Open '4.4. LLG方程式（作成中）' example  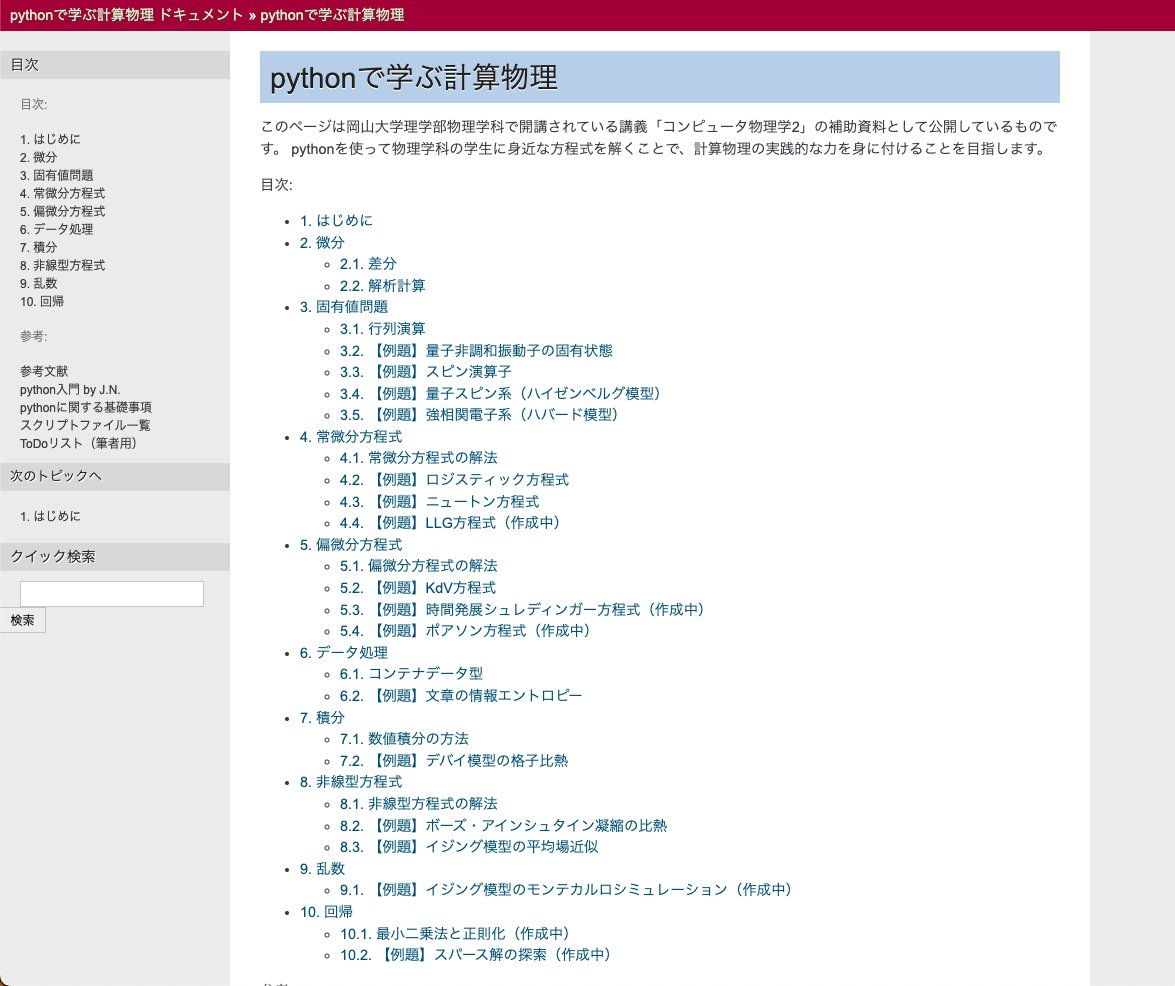pyautogui.click(x=450, y=523)
